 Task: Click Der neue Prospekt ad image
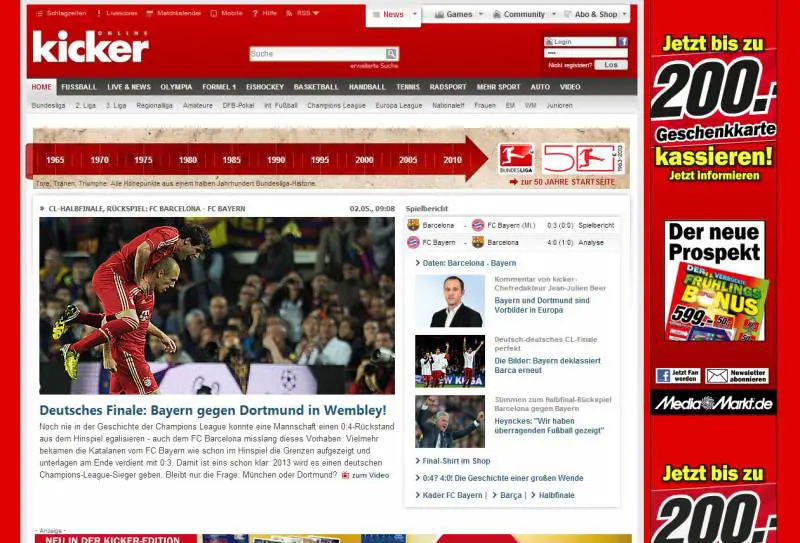click(x=715, y=281)
